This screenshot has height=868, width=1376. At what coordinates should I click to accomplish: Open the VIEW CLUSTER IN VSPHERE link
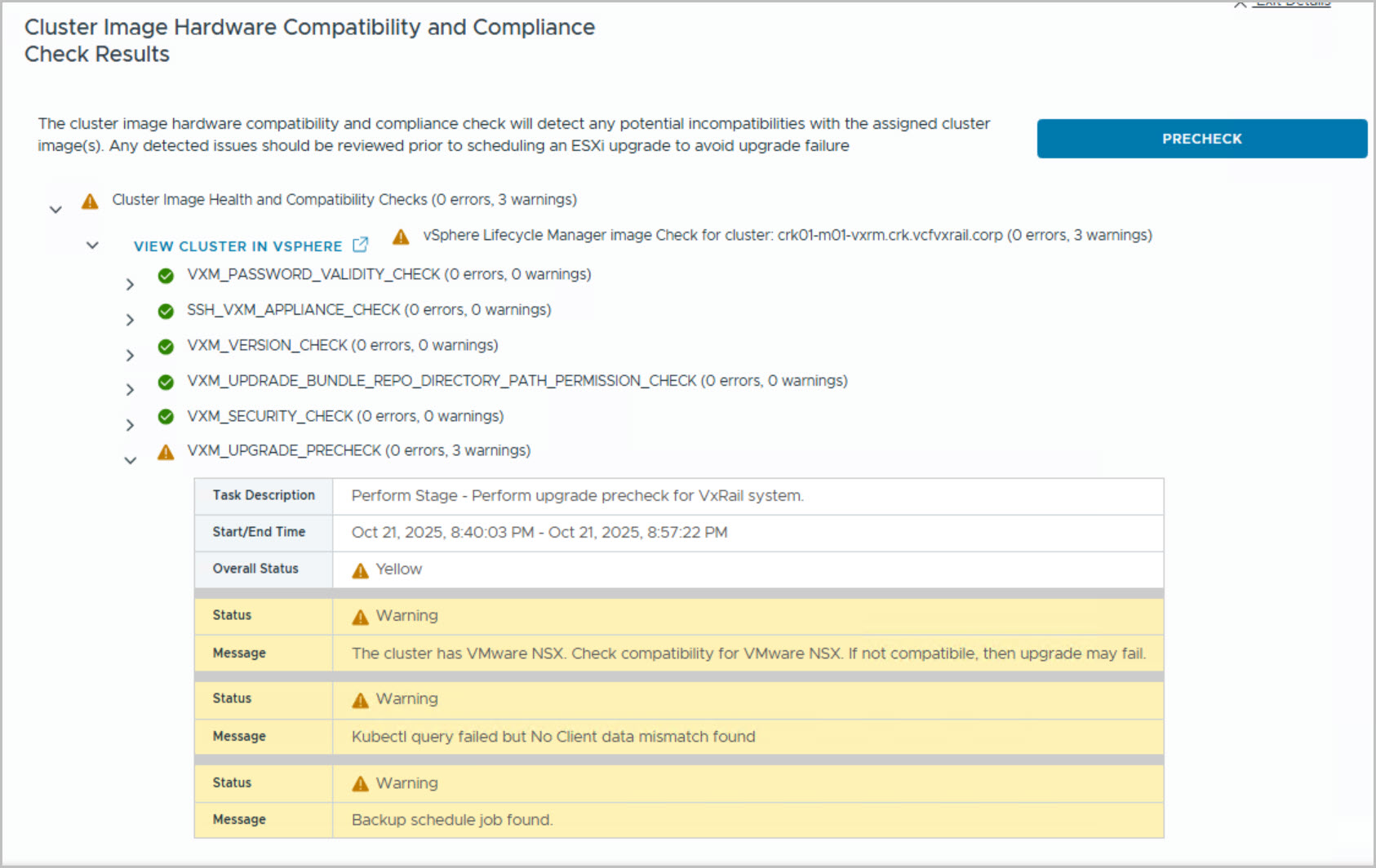[x=237, y=246]
